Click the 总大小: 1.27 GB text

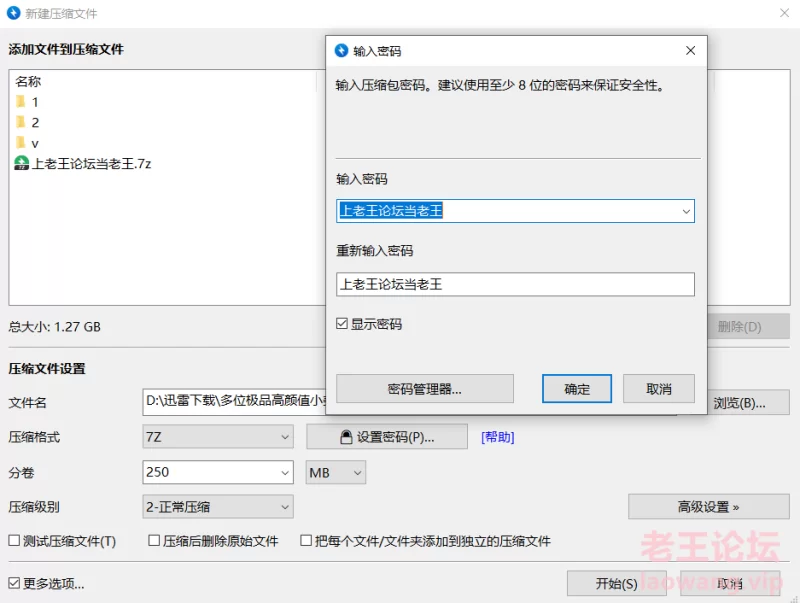(55, 326)
